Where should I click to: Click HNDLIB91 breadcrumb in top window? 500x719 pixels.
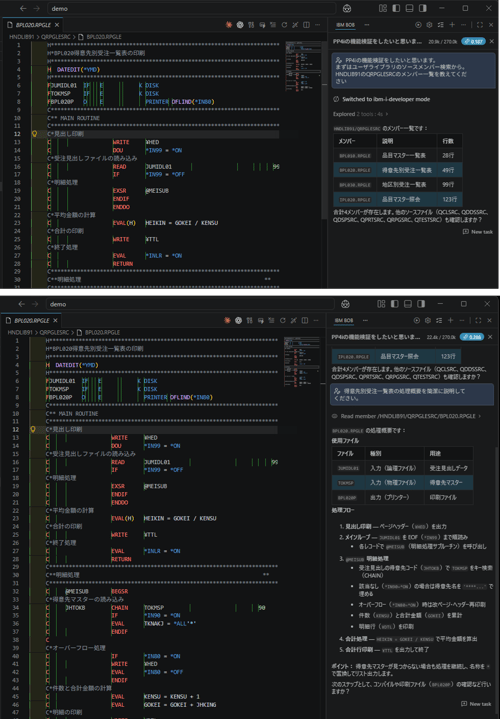[x=22, y=37]
